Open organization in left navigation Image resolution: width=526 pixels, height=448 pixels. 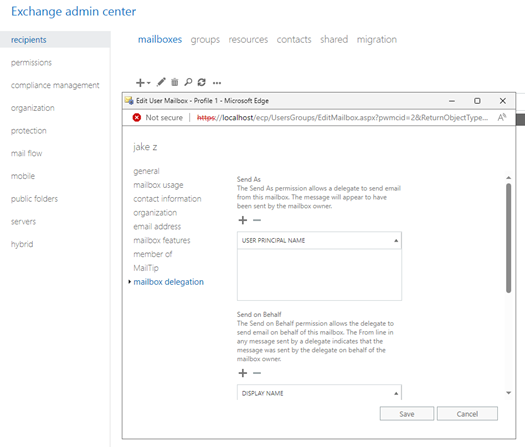pyautogui.click(x=33, y=108)
